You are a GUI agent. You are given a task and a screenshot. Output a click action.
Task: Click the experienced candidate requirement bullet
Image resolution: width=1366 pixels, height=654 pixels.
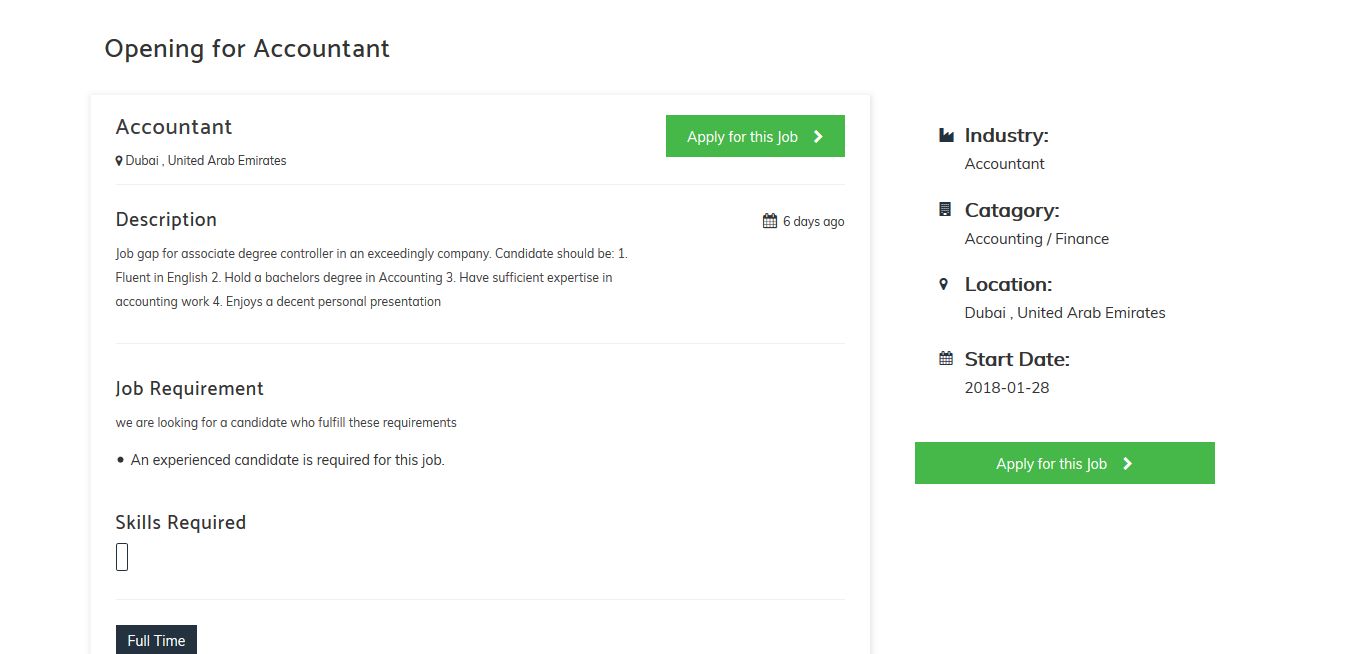point(287,460)
